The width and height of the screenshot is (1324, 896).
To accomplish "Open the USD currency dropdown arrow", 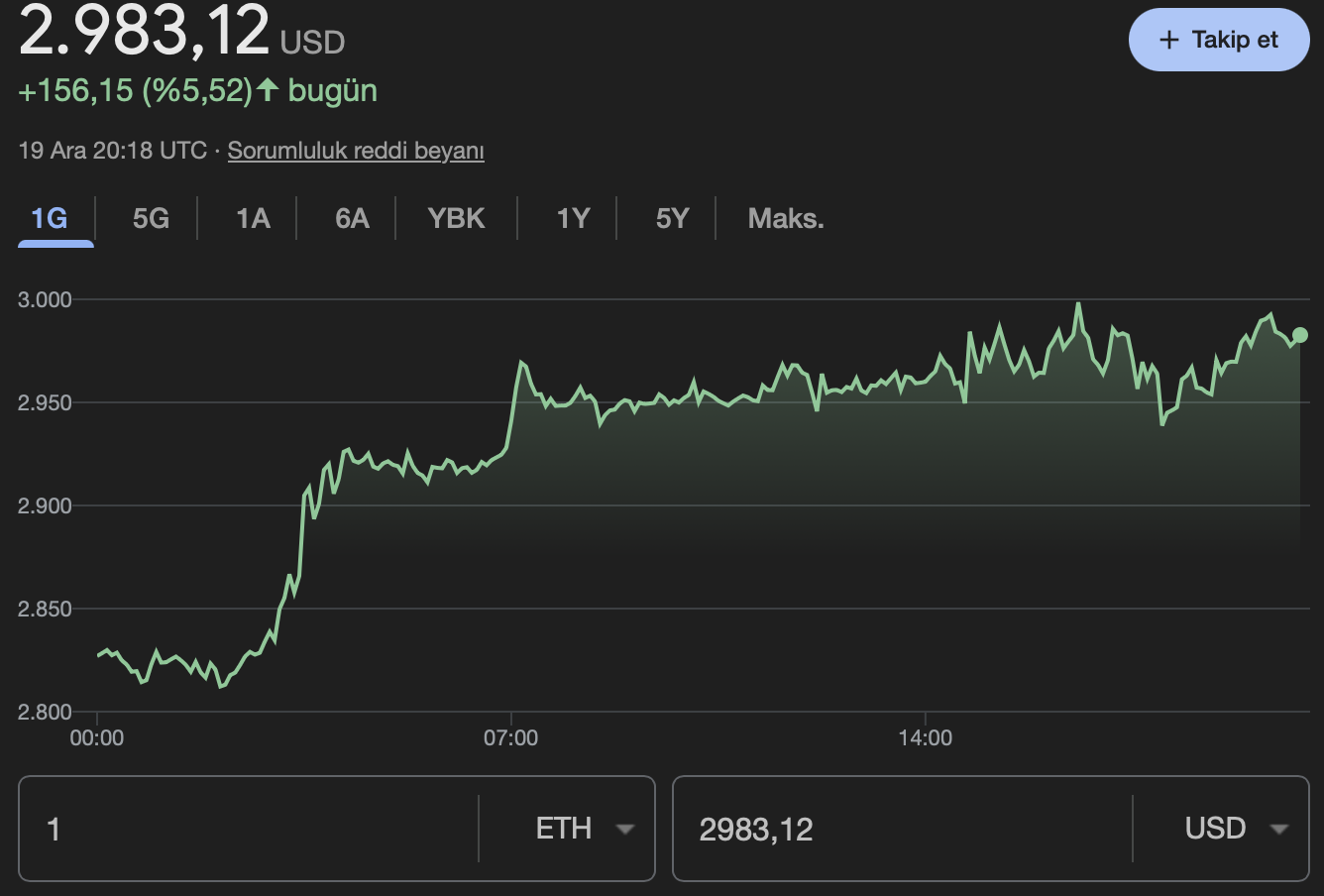I will pyautogui.click(x=1279, y=829).
